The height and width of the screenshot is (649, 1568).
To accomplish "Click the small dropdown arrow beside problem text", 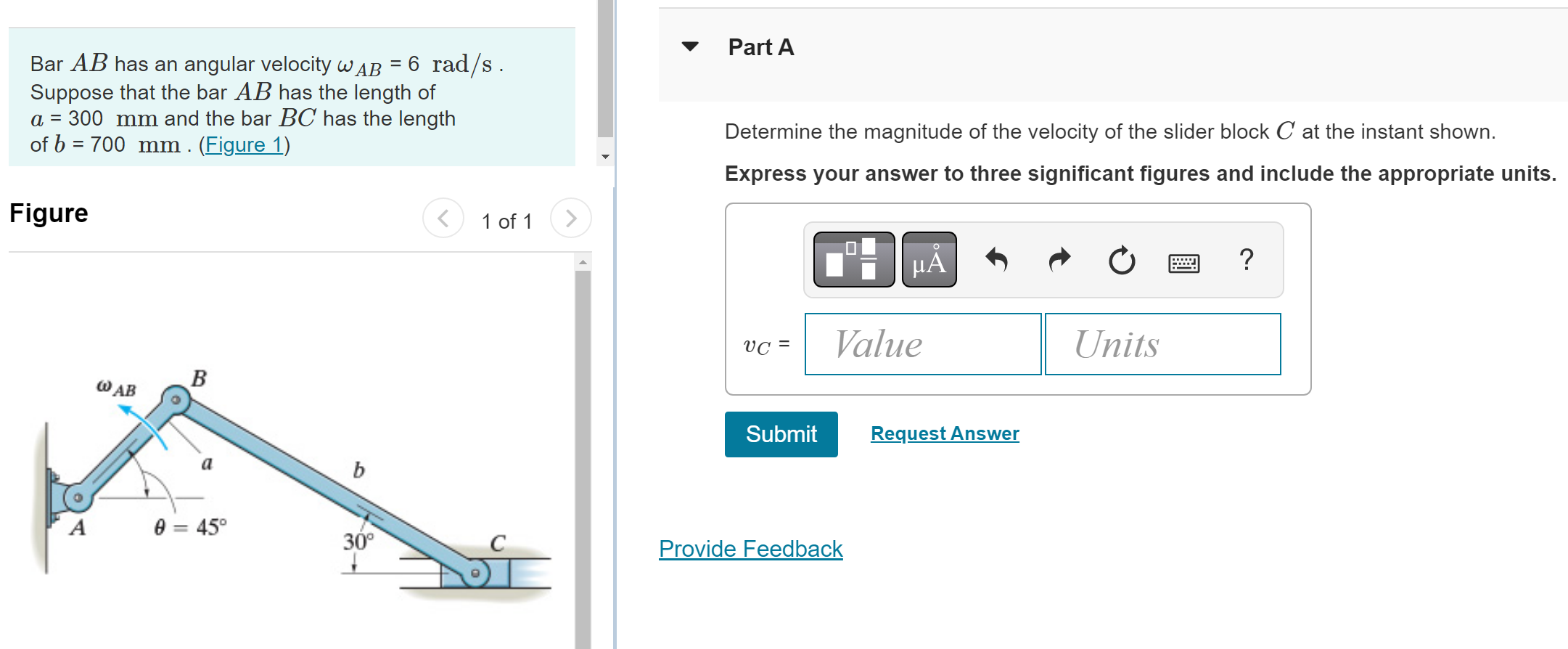I will pyautogui.click(x=604, y=155).
